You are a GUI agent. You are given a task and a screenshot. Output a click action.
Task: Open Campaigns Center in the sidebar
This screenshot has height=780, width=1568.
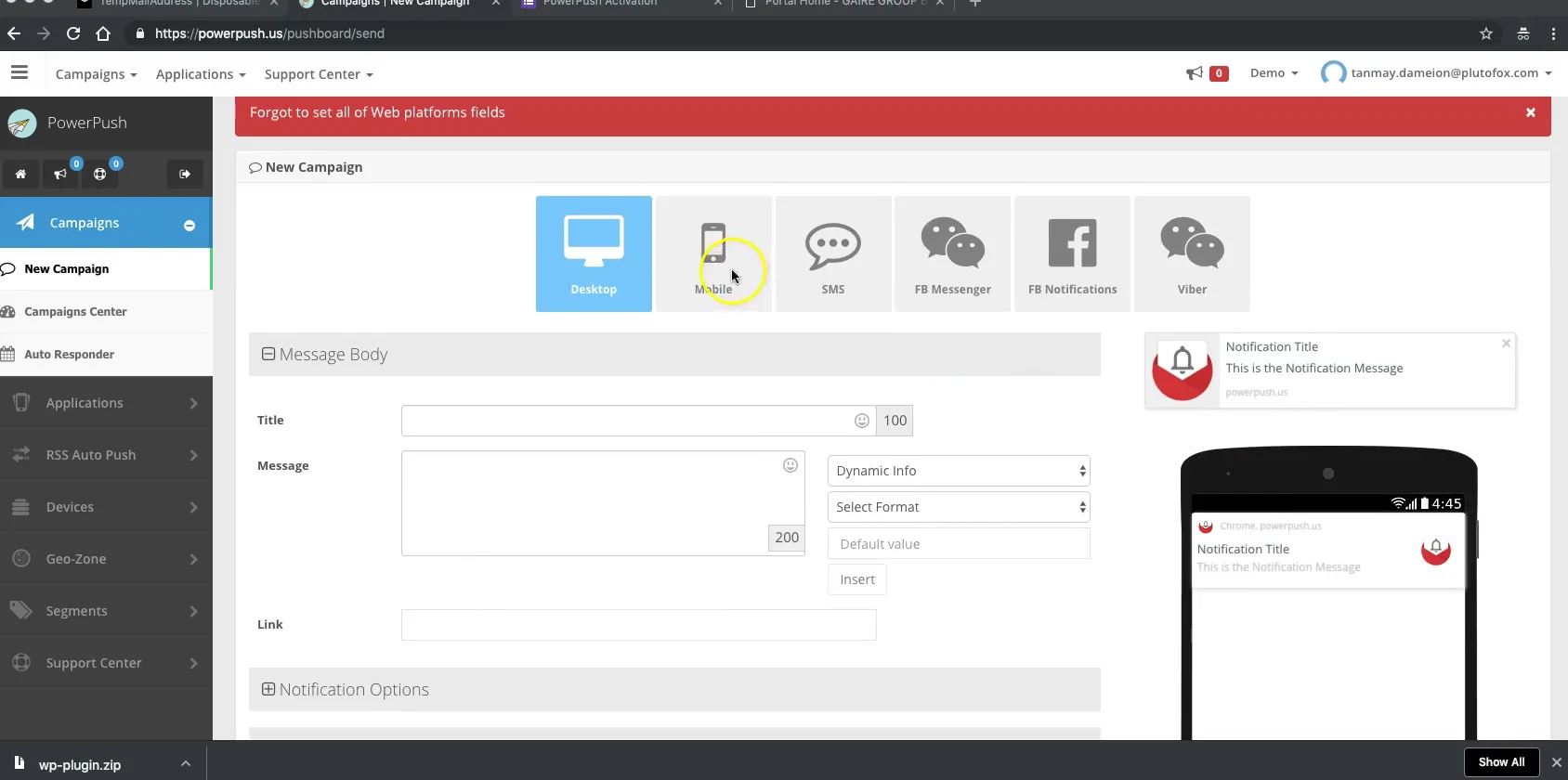pyautogui.click(x=106, y=312)
